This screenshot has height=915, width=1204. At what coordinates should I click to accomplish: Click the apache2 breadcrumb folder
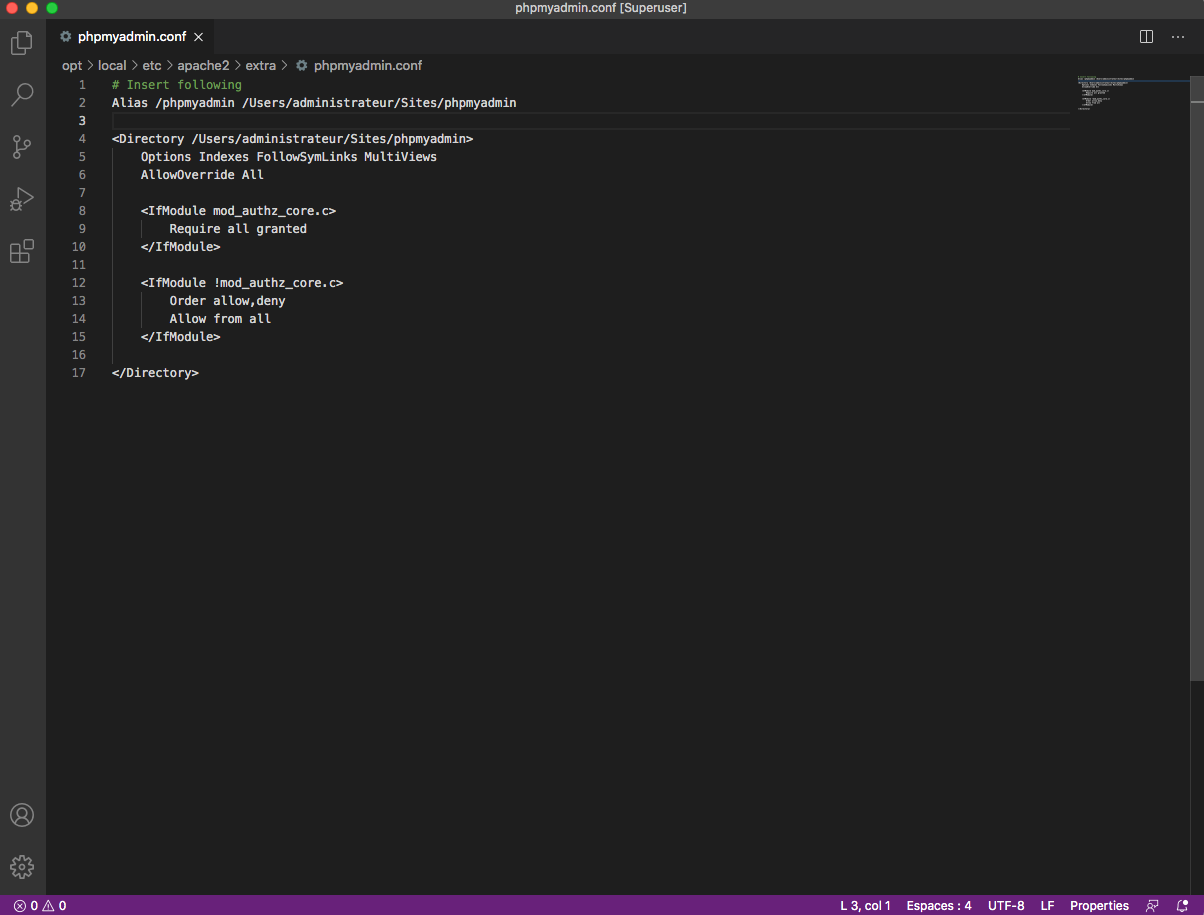click(x=203, y=65)
